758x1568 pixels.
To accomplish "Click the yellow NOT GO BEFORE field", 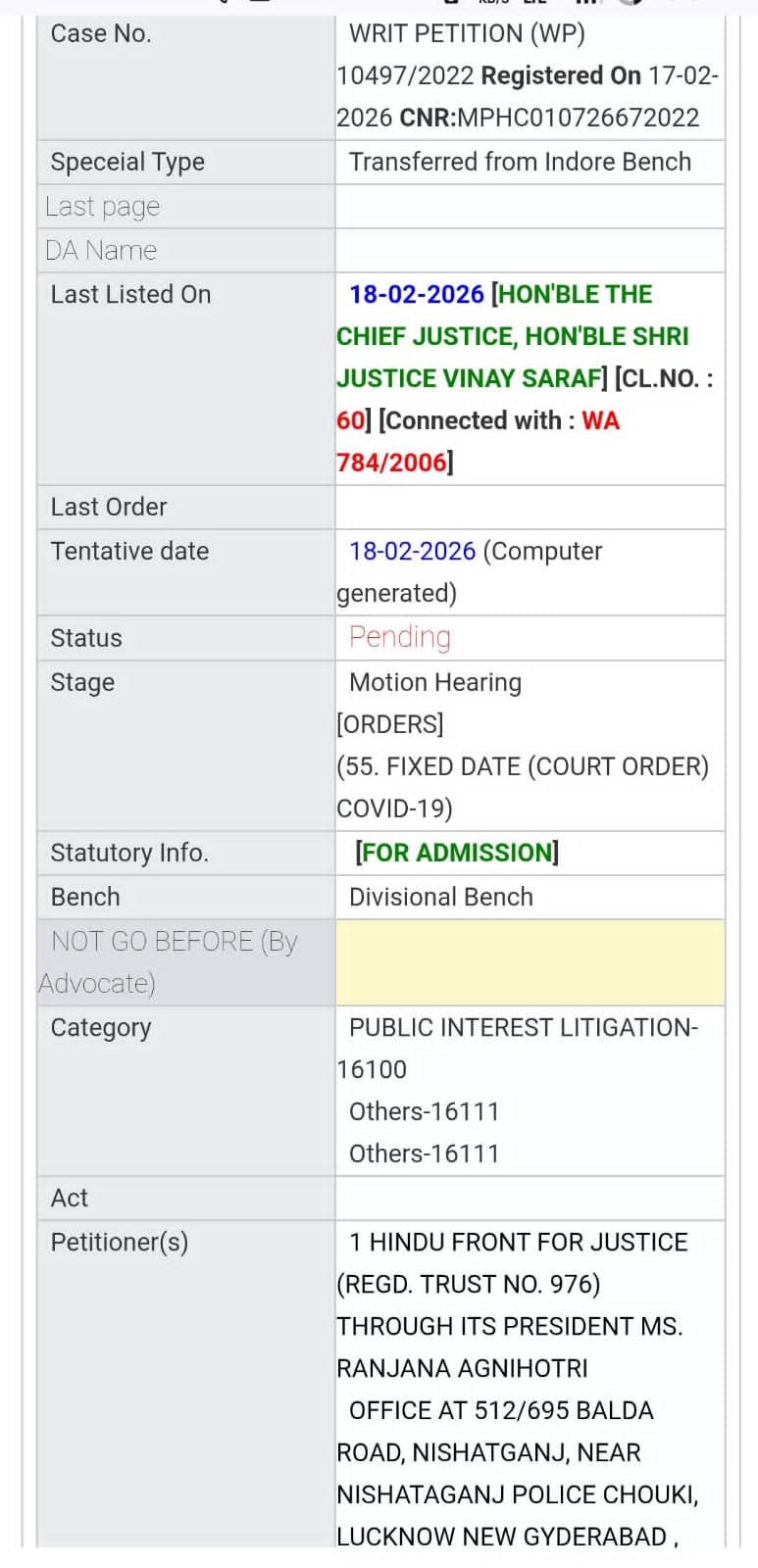I will (530, 962).
